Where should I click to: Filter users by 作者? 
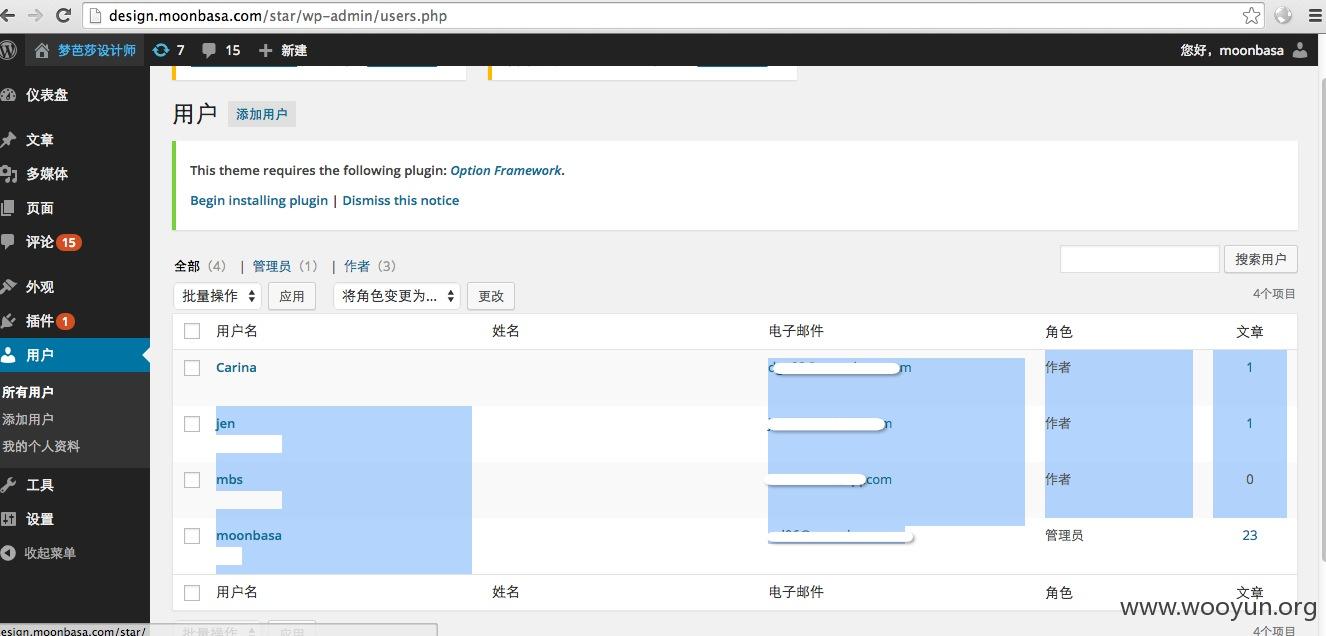coord(357,266)
